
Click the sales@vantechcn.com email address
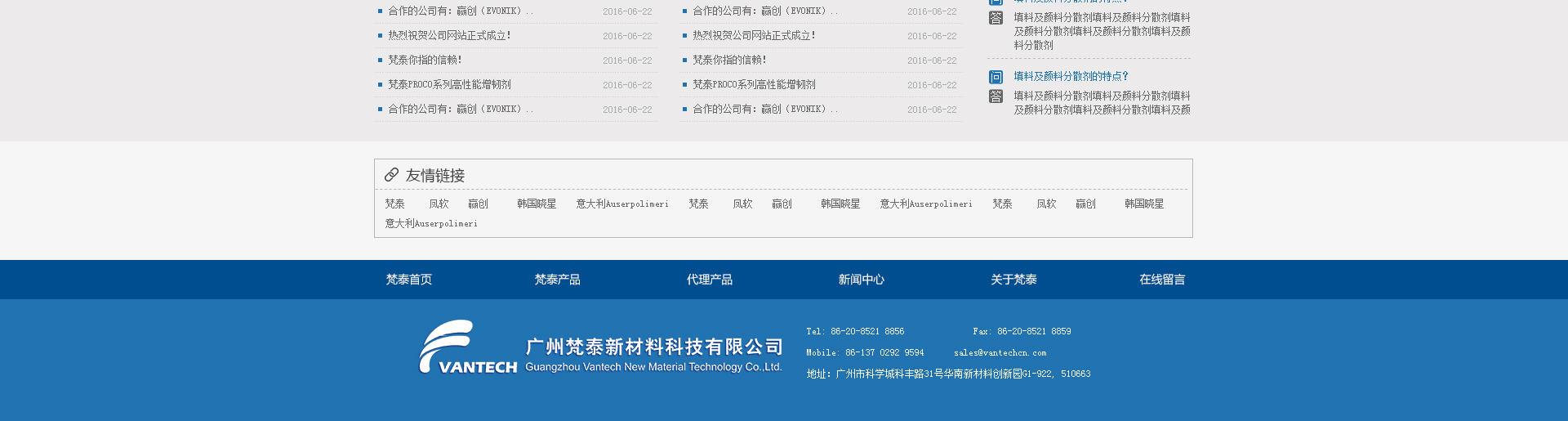pyautogui.click(x=1000, y=353)
